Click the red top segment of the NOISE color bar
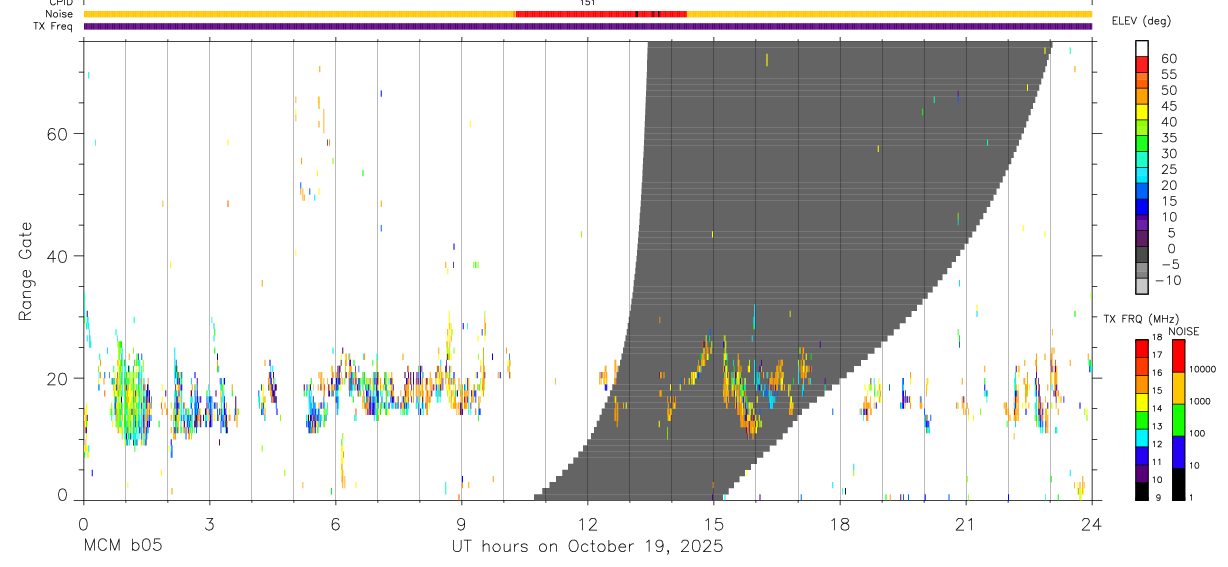This screenshot has height=567, width=1228. tap(1177, 356)
